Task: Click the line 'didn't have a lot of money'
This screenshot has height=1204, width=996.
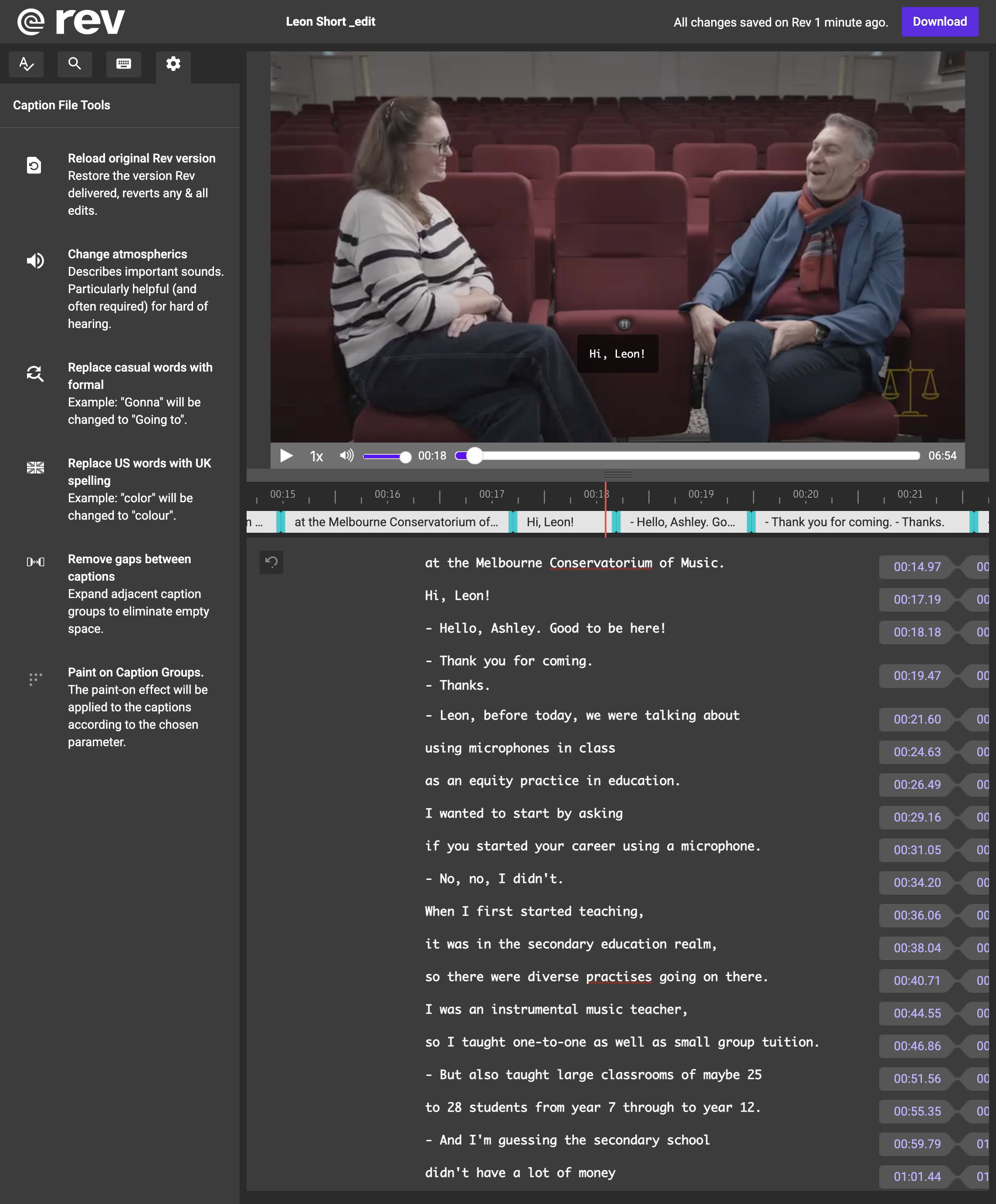Action: [519, 1173]
